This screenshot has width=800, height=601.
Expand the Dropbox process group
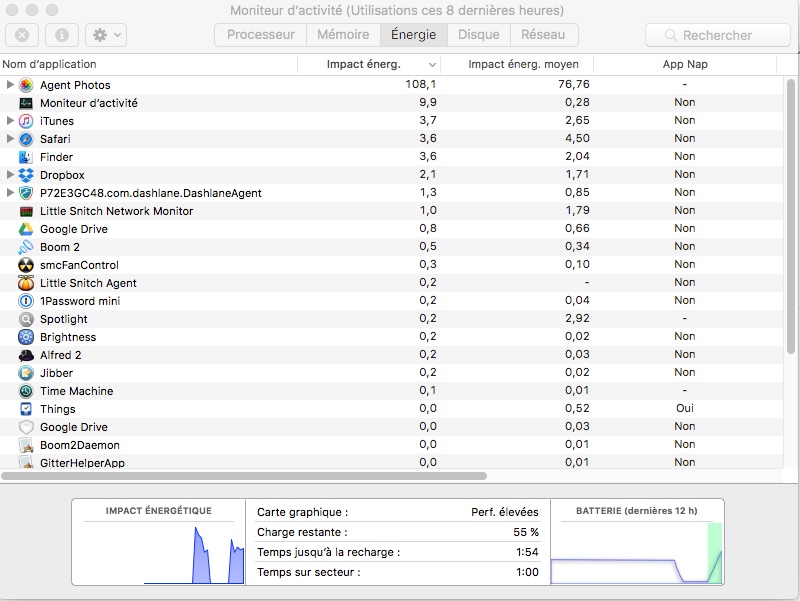(x=10, y=174)
